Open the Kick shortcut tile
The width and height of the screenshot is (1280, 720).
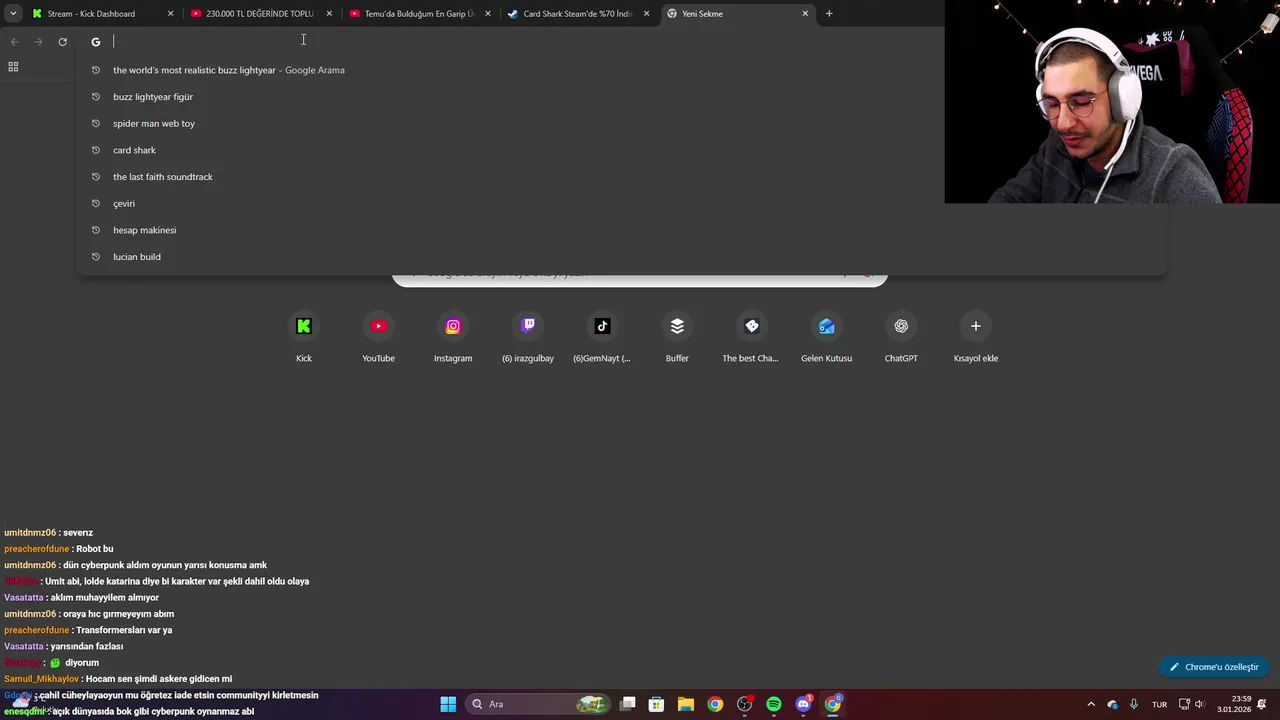tap(304, 338)
